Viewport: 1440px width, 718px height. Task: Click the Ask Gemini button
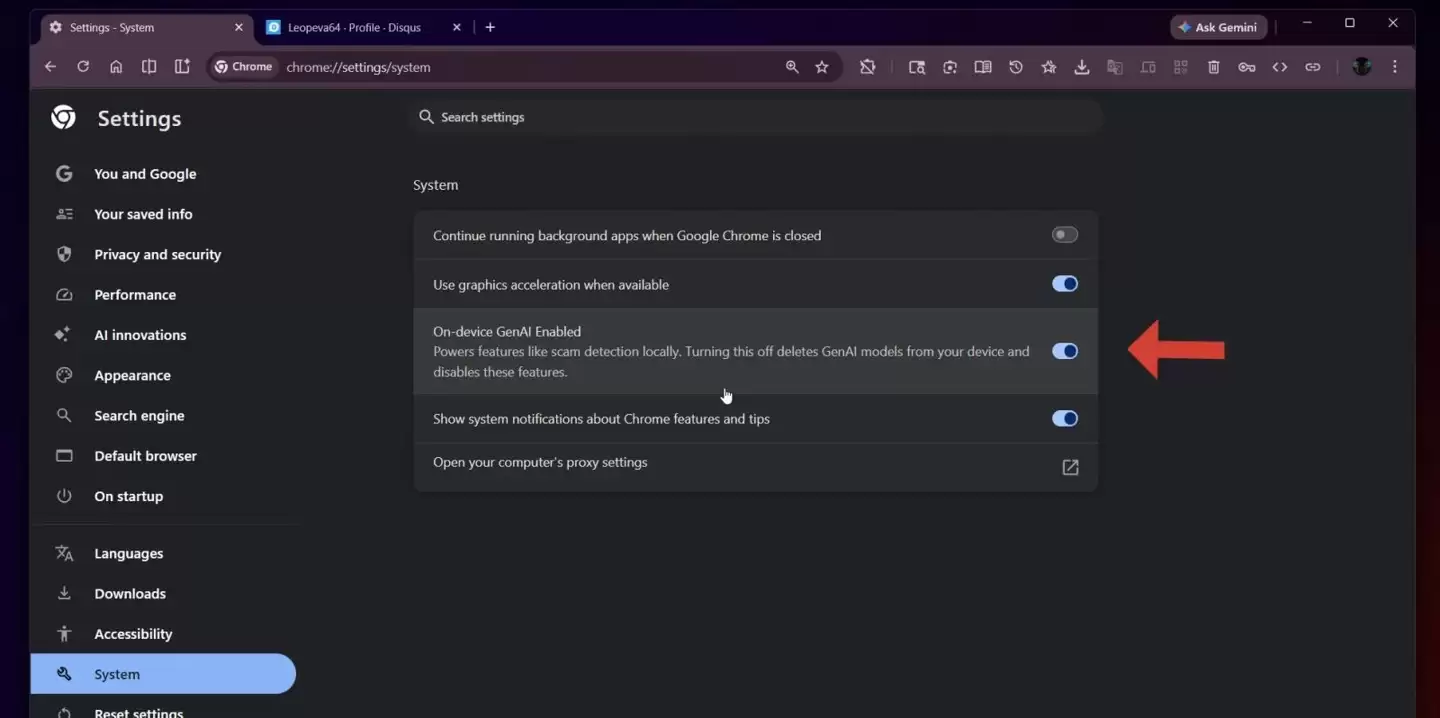[1218, 27]
